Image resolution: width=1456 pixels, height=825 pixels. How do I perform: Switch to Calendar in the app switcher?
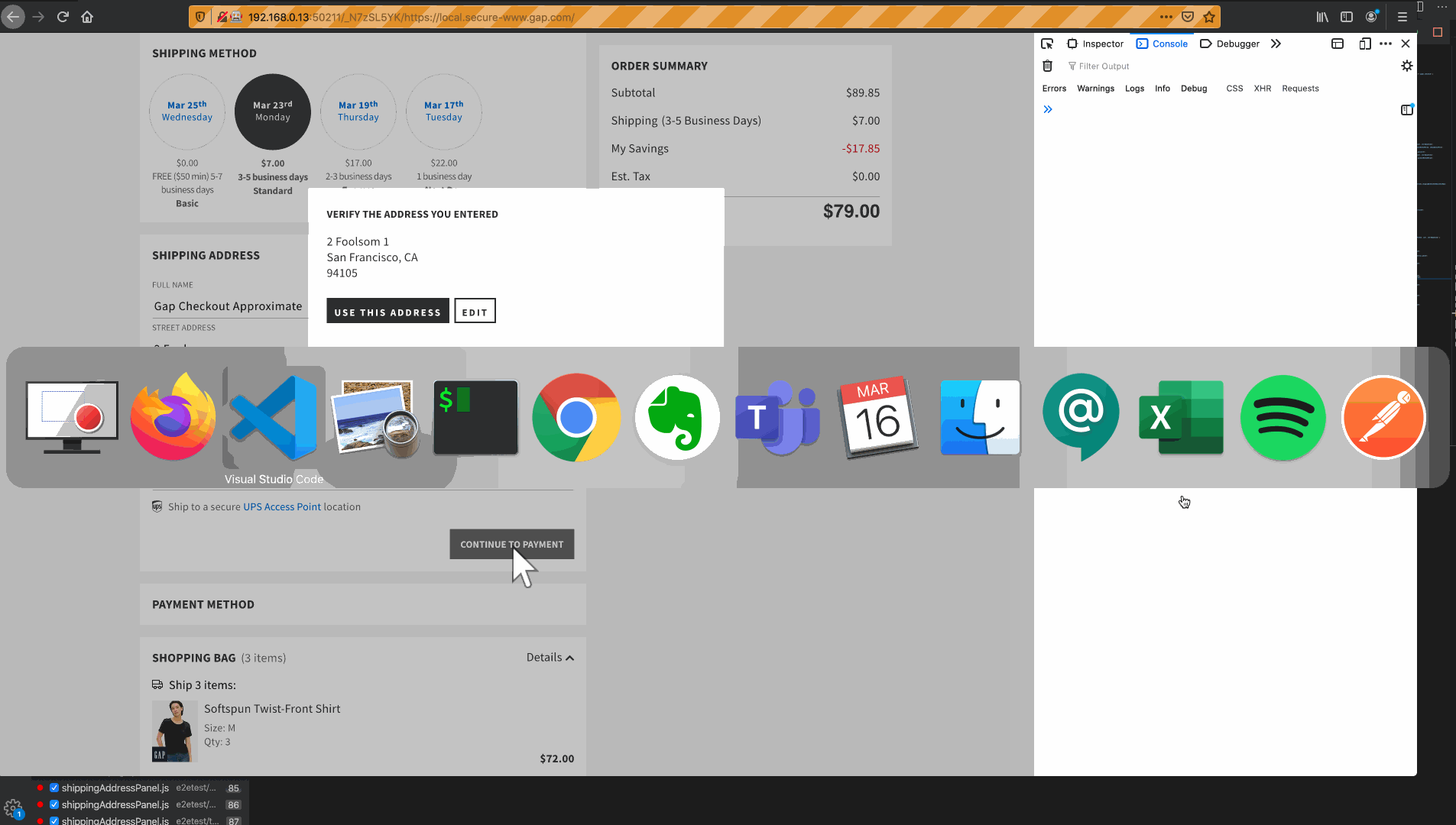(x=879, y=417)
